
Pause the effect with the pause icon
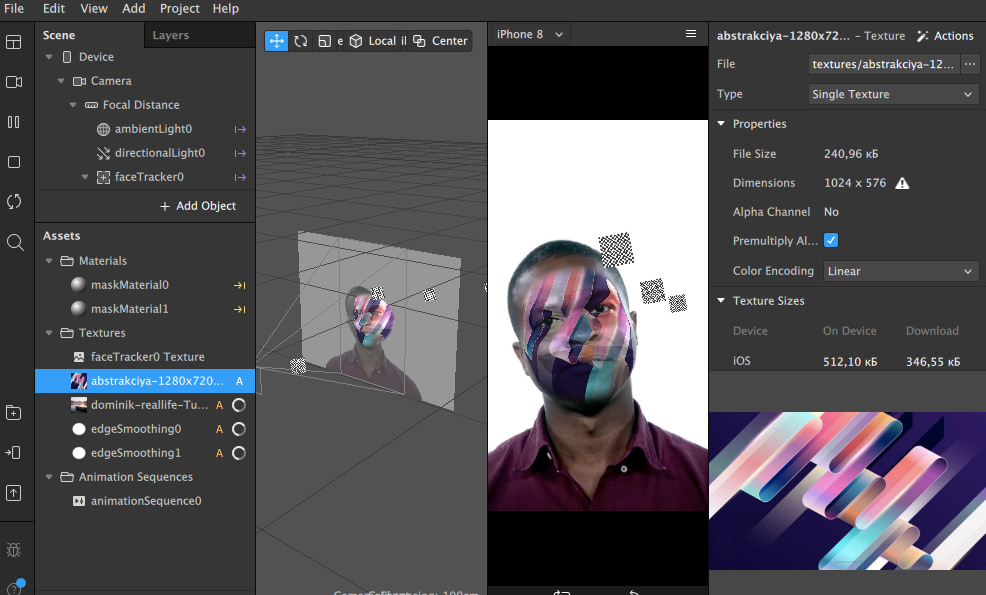[x=14, y=122]
